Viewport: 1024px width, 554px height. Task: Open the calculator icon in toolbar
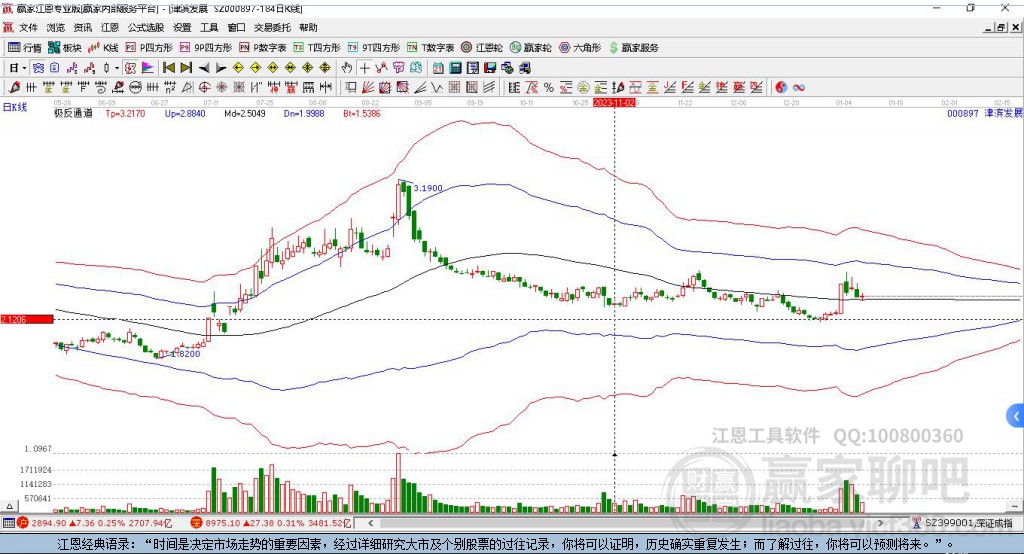[x=455, y=68]
